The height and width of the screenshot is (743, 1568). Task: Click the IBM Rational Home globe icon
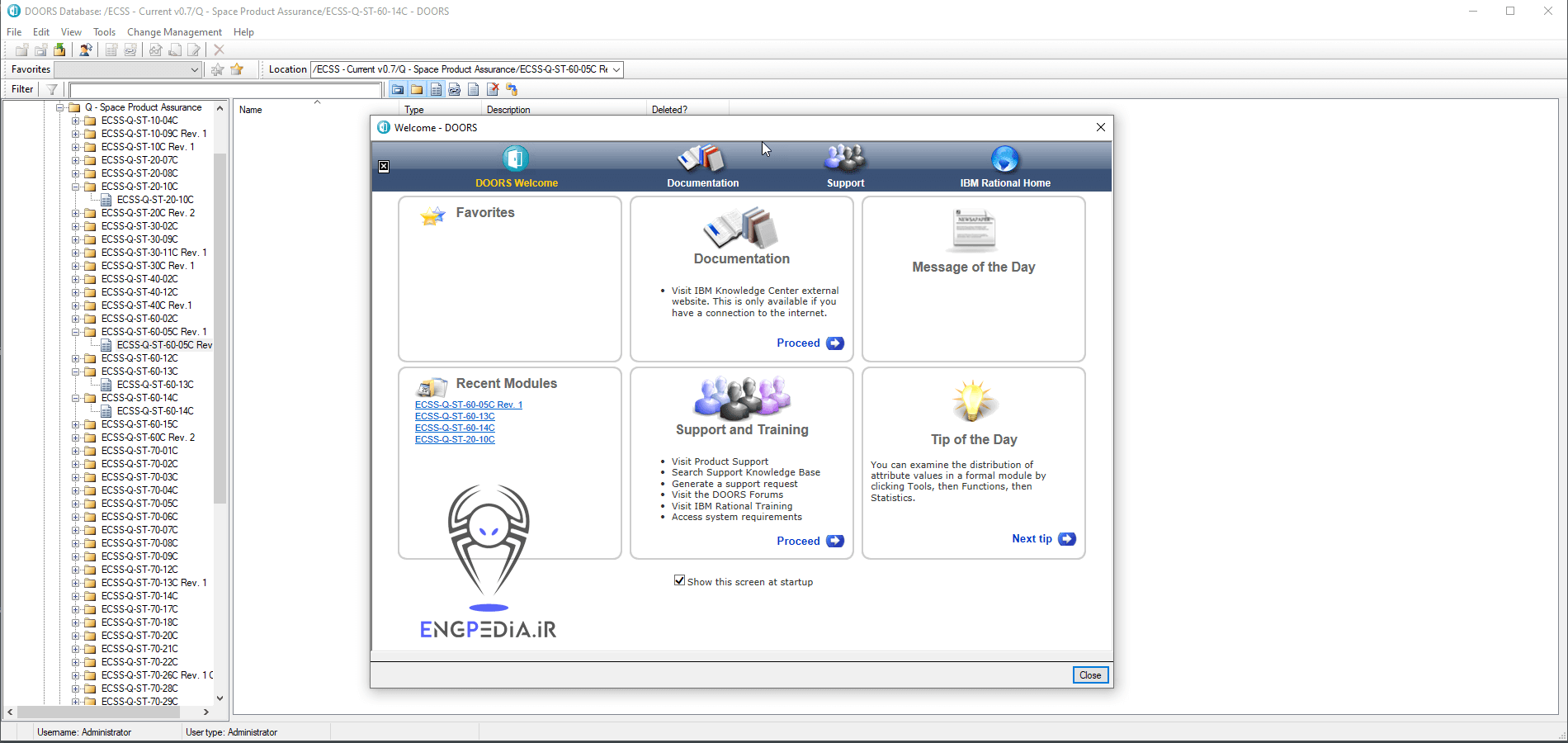1004,159
